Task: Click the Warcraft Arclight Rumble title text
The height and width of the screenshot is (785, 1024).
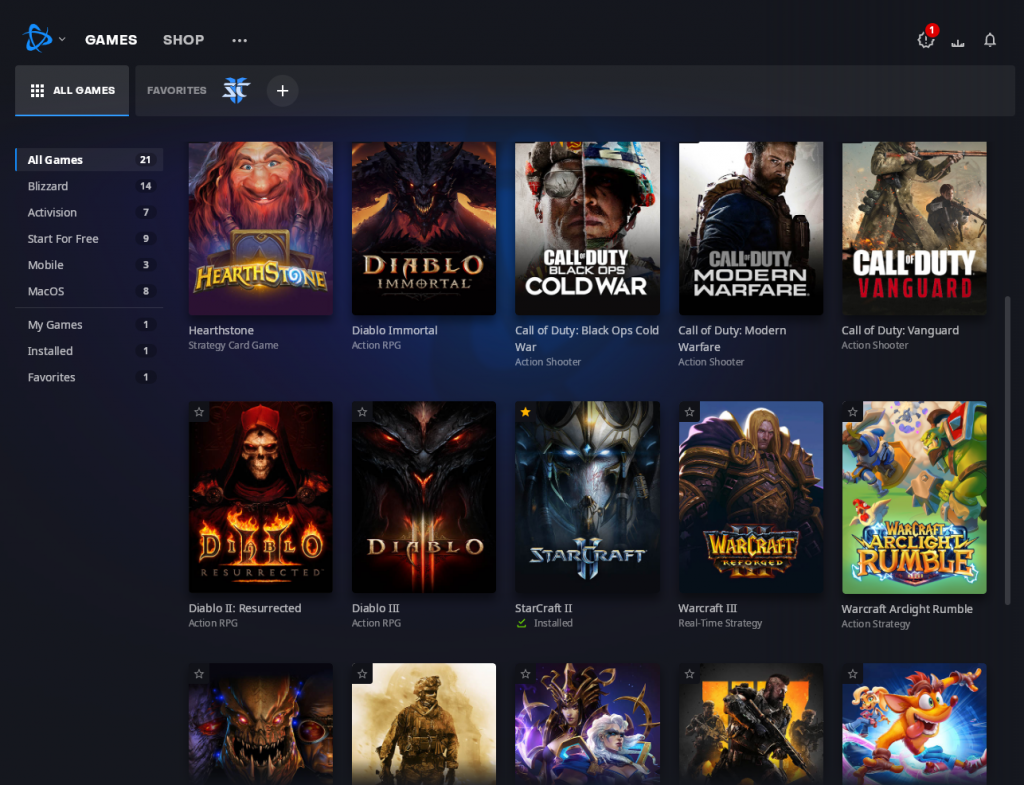Action: click(x=907, y=609)
